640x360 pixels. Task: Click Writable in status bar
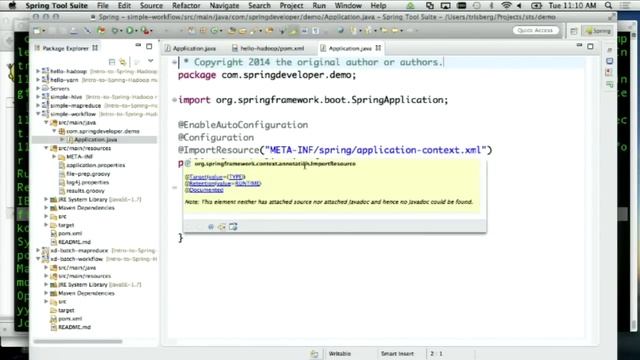(x=340, y=354)
